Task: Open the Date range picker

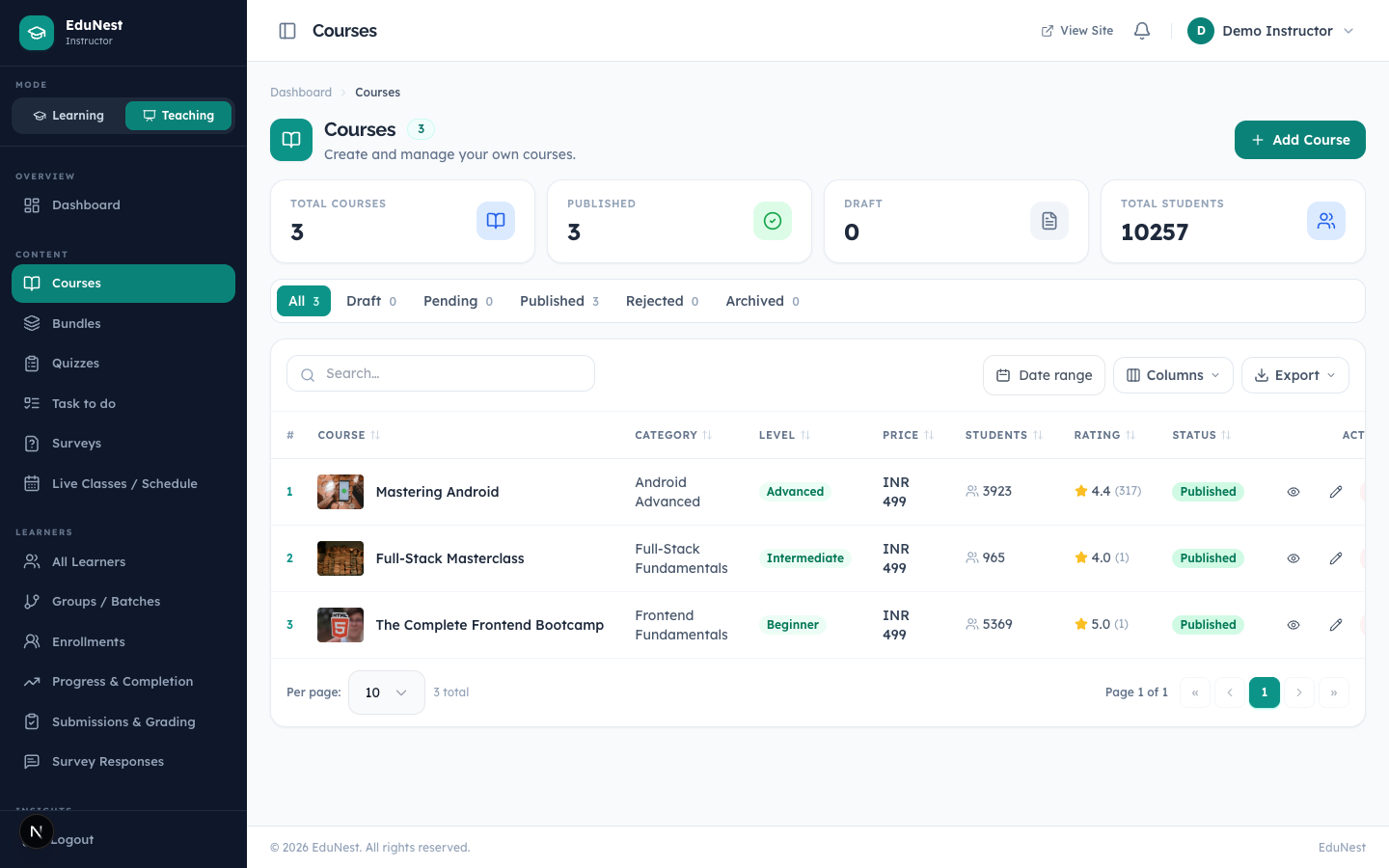Action: 1044,375
